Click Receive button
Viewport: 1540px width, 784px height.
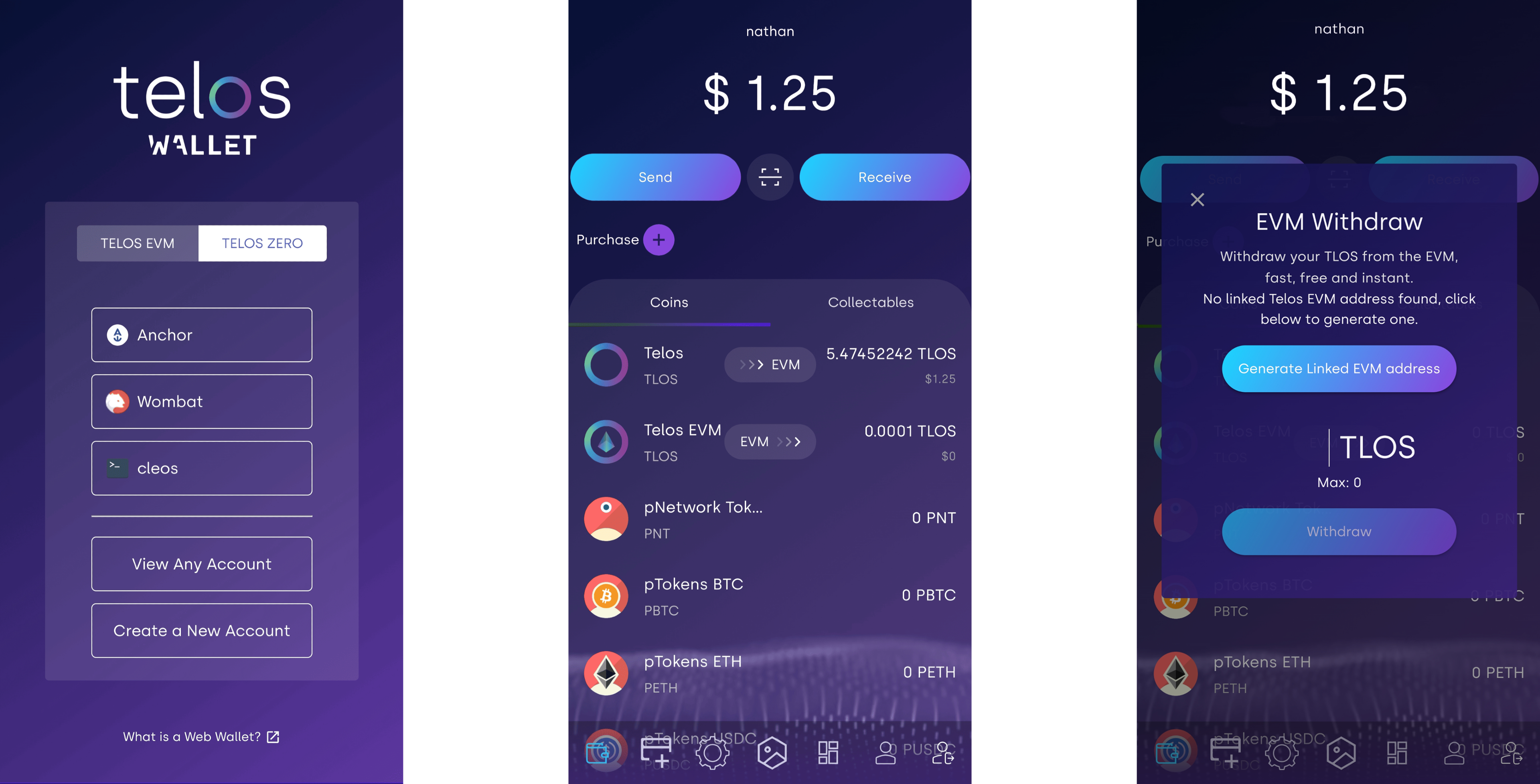point(884,176)
